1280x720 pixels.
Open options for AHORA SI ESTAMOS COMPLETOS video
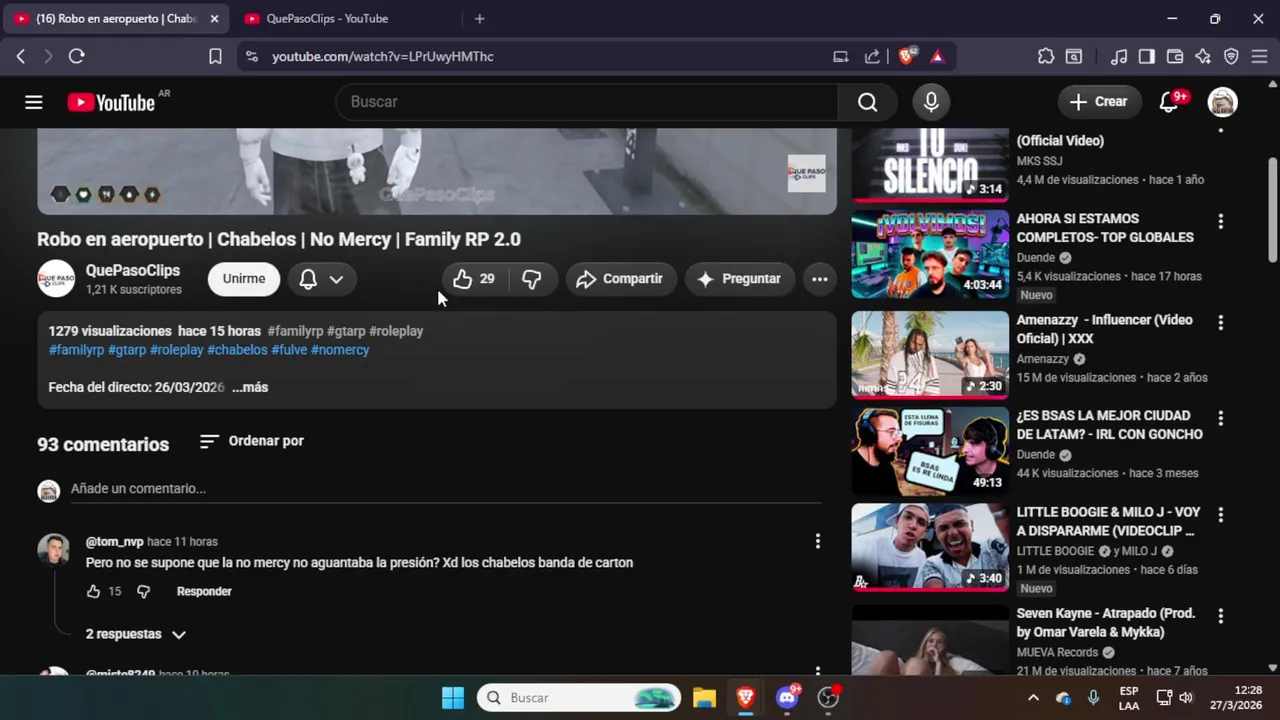(1220, 221)
